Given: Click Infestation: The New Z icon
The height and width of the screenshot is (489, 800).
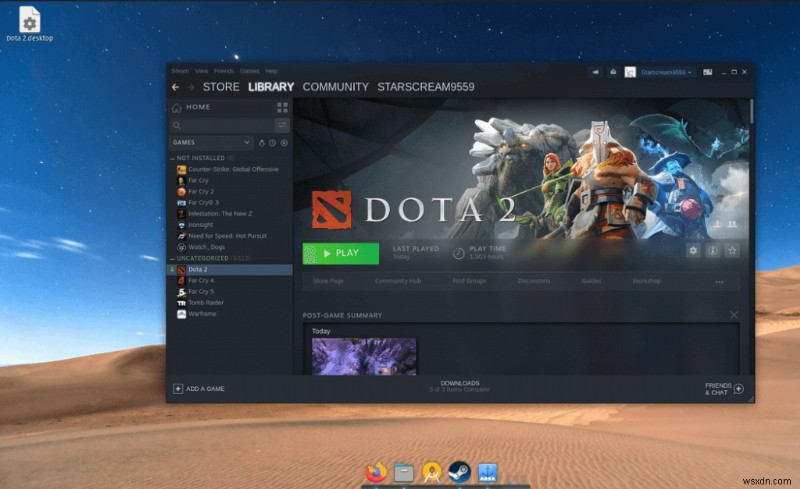Looking at the screenshot, I should coord(181,214).
